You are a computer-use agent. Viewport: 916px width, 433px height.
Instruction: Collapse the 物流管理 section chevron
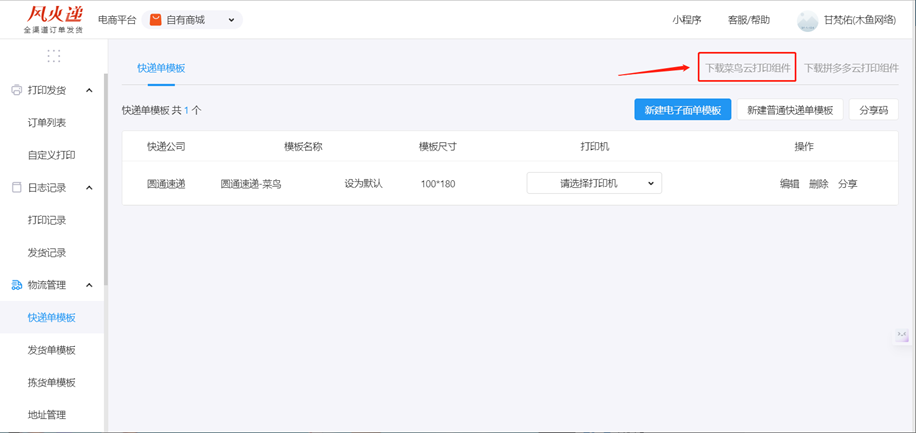(x=89, y=285)
